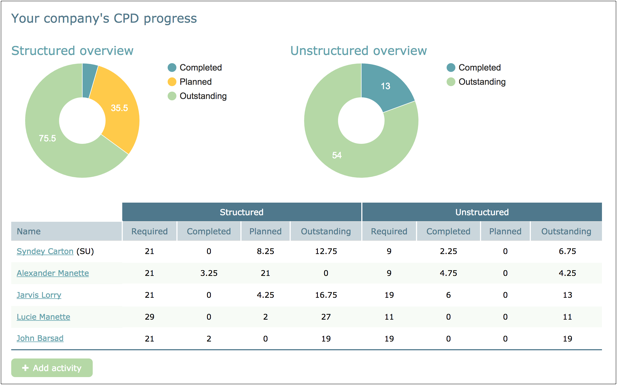
Task: Click the 3.25 completed value for Alexander Manette
Action: (209, 273)
